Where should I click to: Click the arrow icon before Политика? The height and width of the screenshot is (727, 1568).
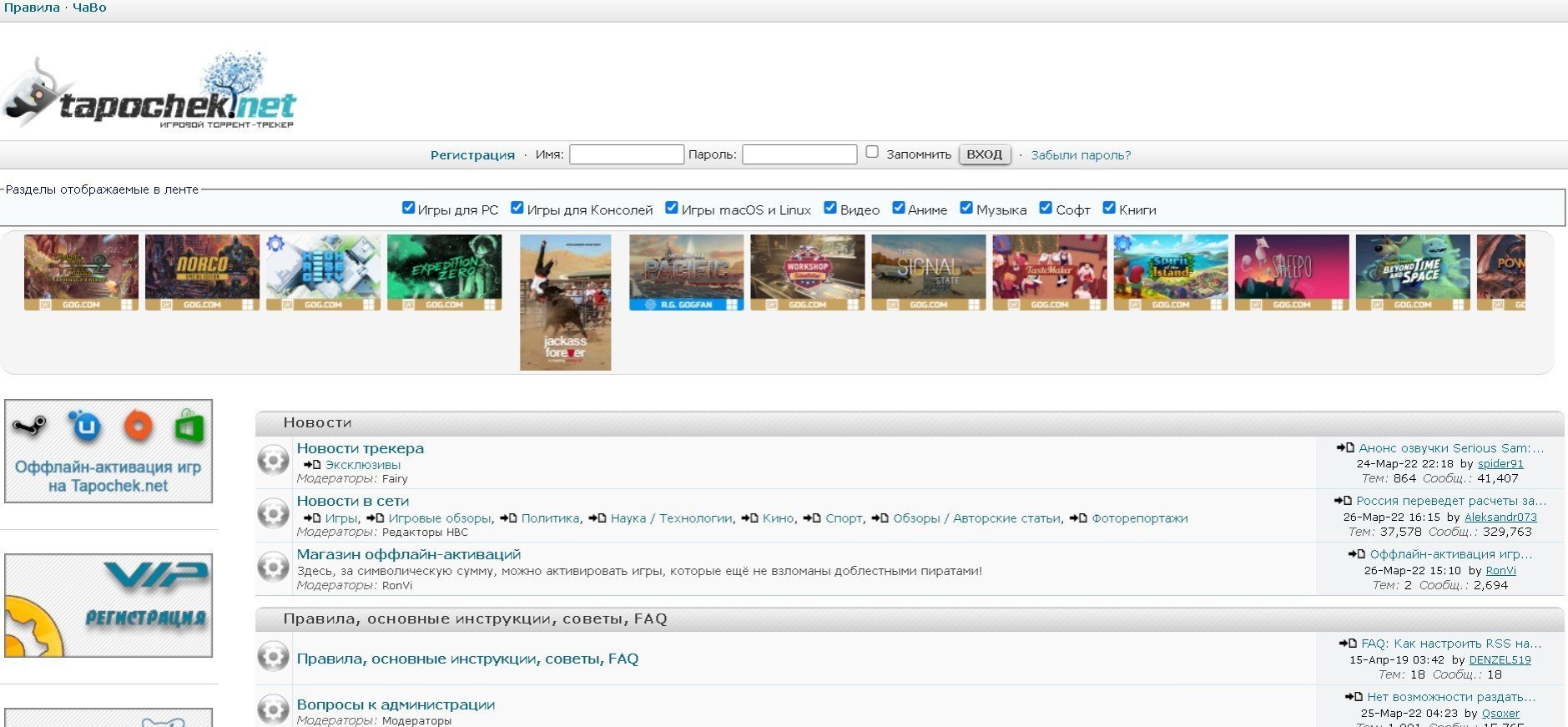point(508,518)
